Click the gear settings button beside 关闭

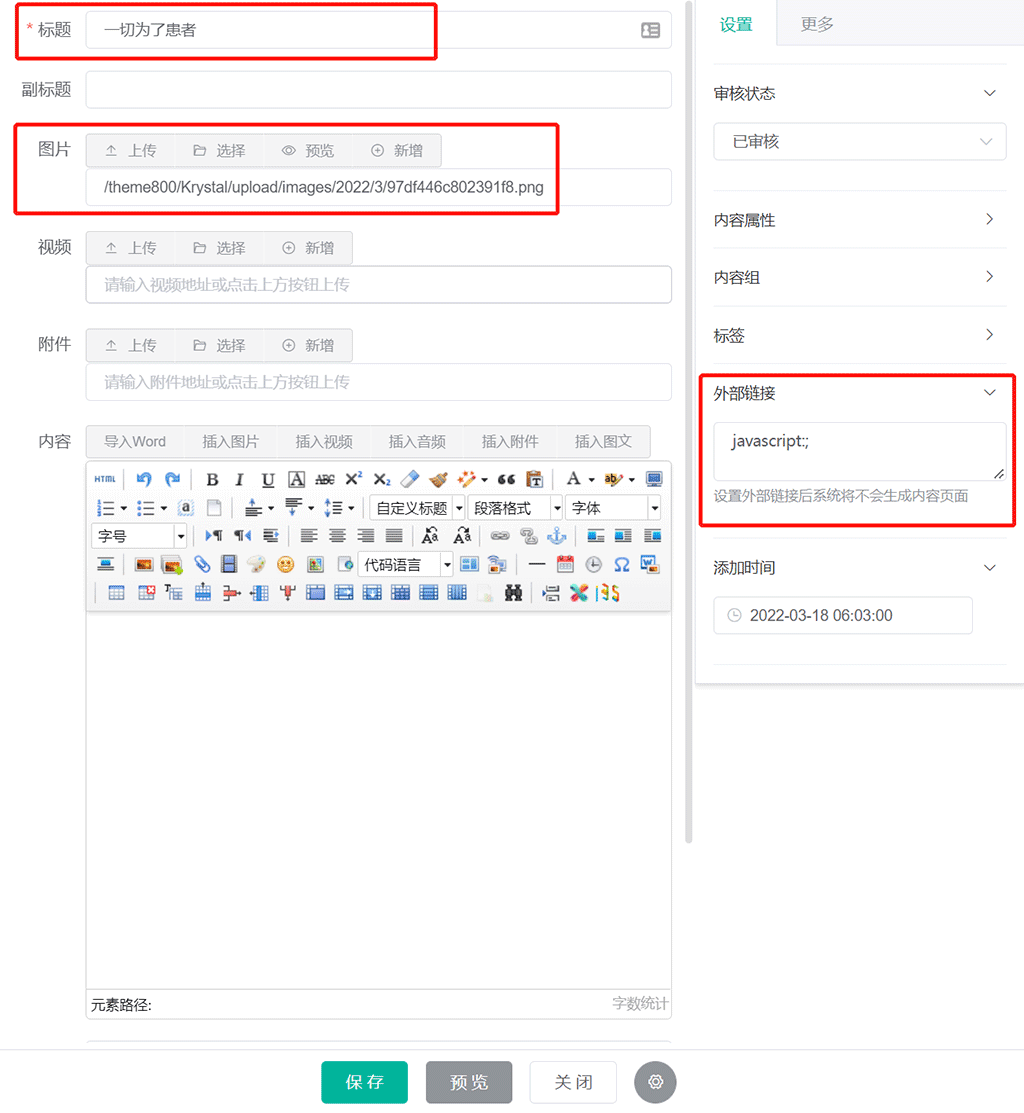click(656, 1082)
